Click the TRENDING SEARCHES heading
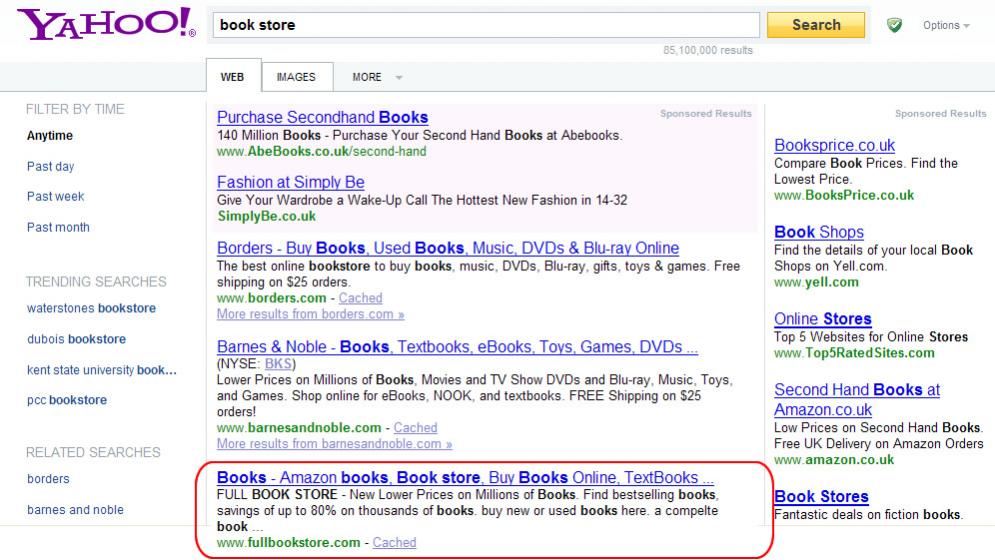The width and height of the screenshot is (995, 560). coord(96,282)
